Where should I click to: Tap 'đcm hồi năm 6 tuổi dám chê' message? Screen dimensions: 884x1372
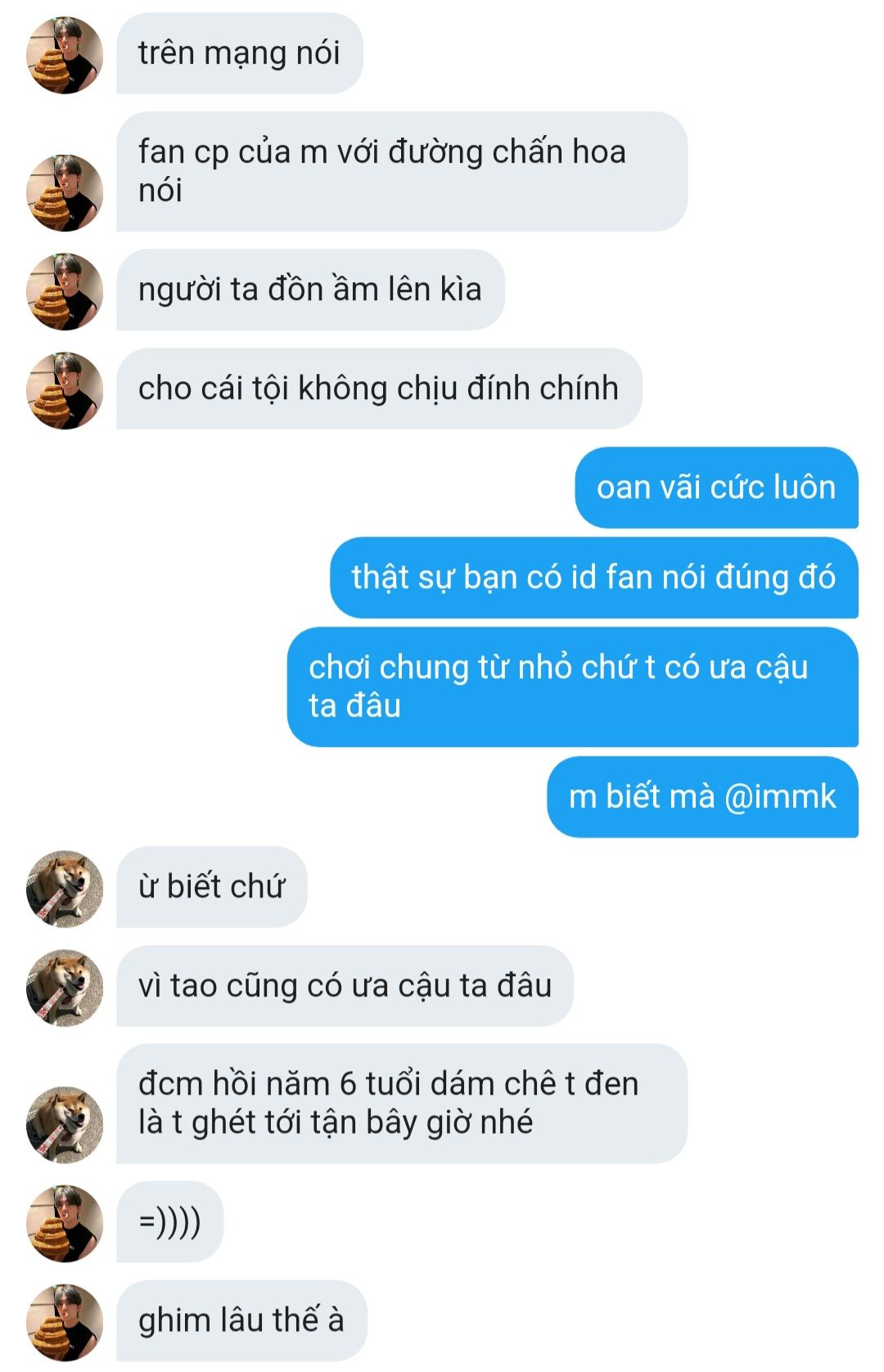[x=401, y=1103]
